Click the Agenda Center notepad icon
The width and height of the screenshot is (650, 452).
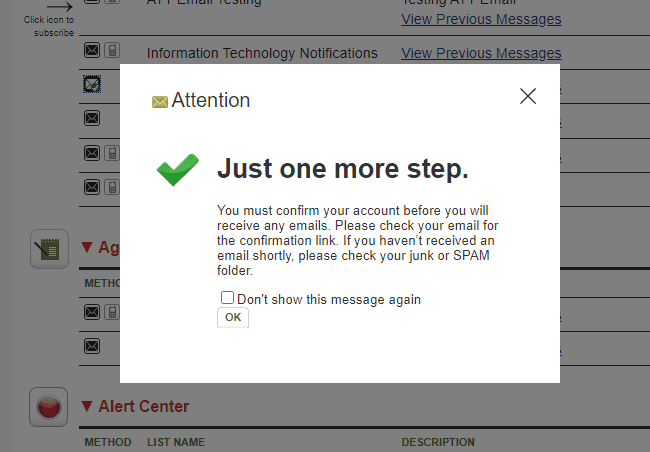(x=49, y=248)
